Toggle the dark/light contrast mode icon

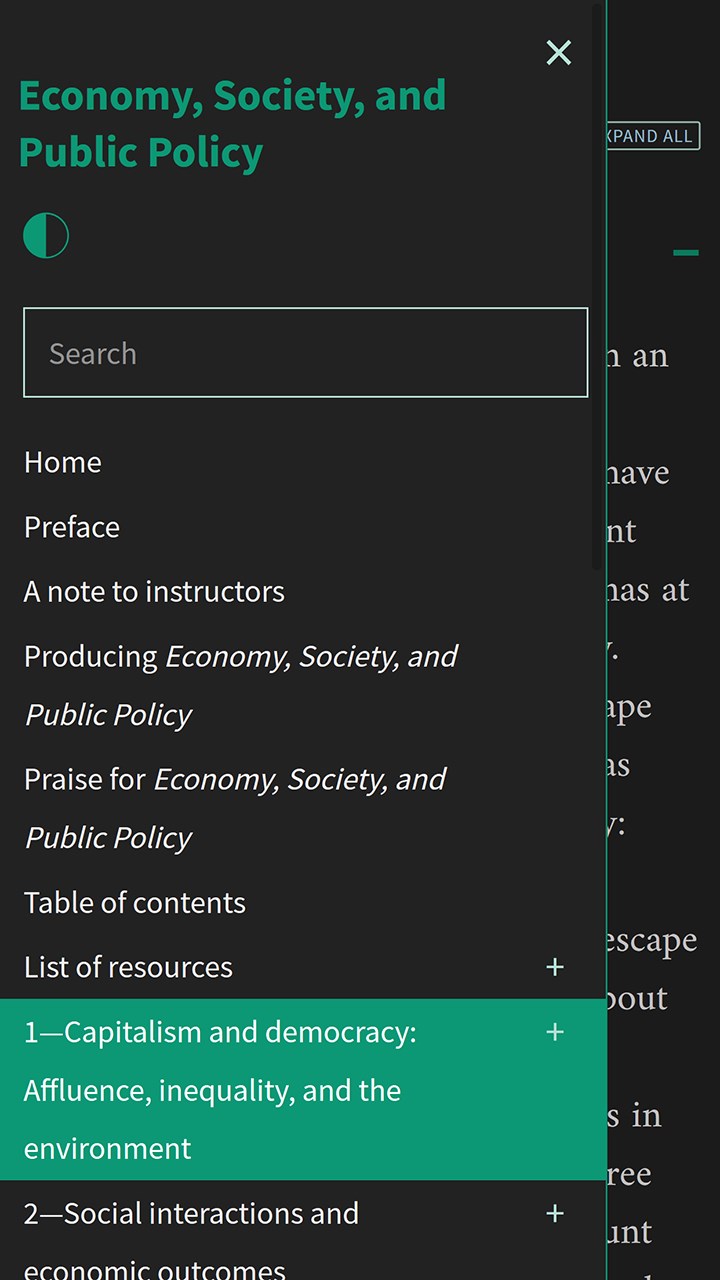(46, 236)
